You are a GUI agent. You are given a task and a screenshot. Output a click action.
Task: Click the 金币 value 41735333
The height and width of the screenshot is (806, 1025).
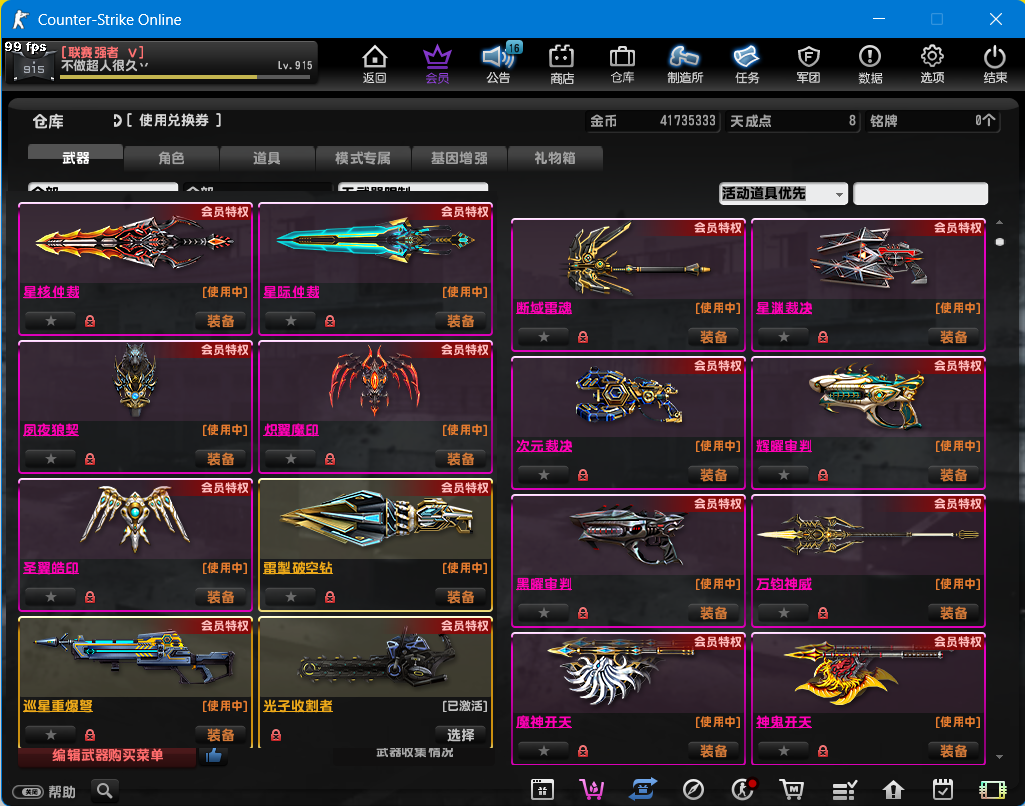pos(688,121)
